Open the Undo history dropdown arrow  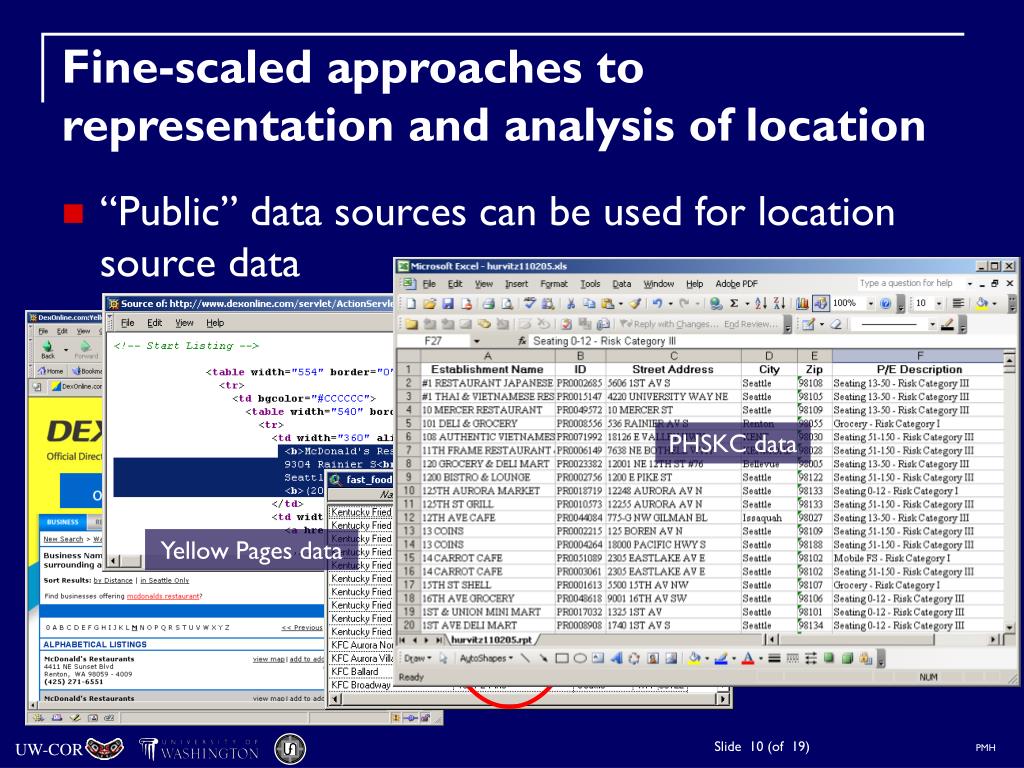[670, 304]
